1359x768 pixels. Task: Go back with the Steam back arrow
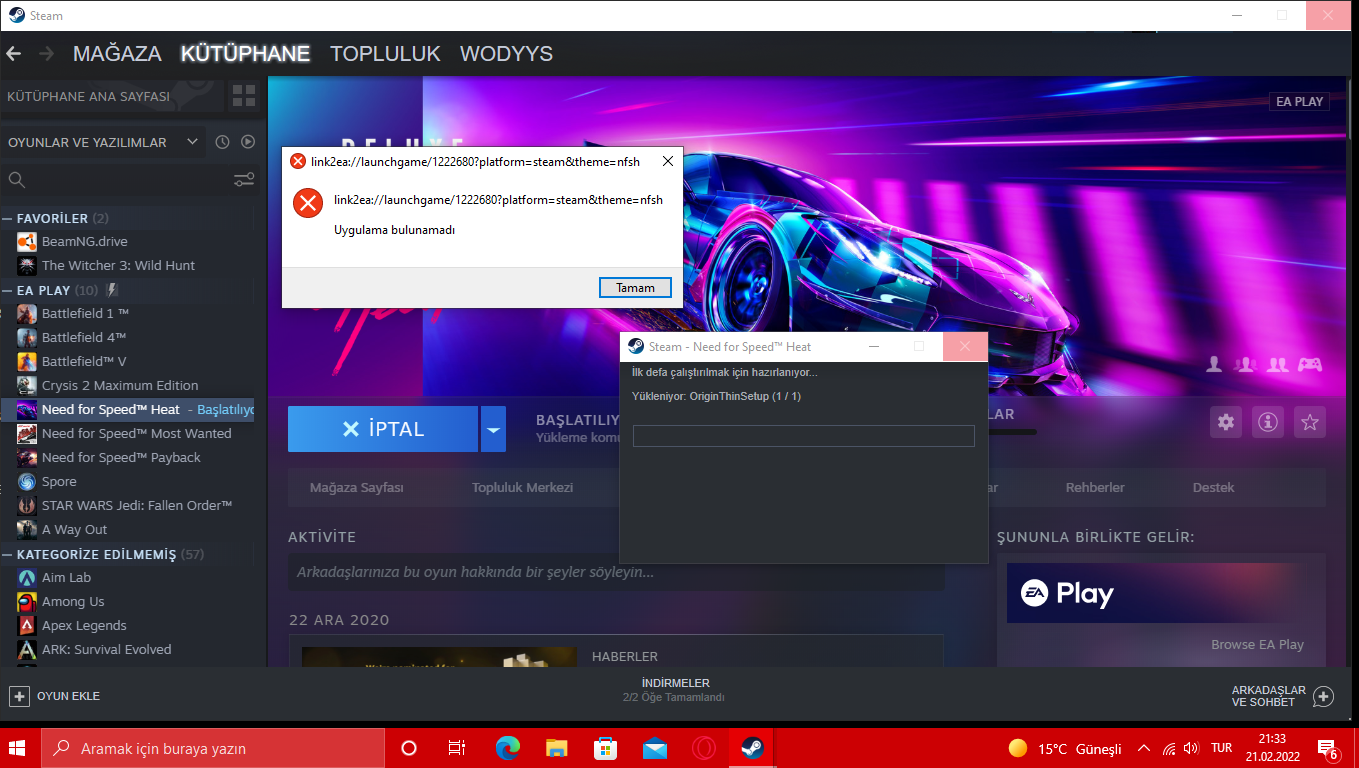click(x=14, y=54)
